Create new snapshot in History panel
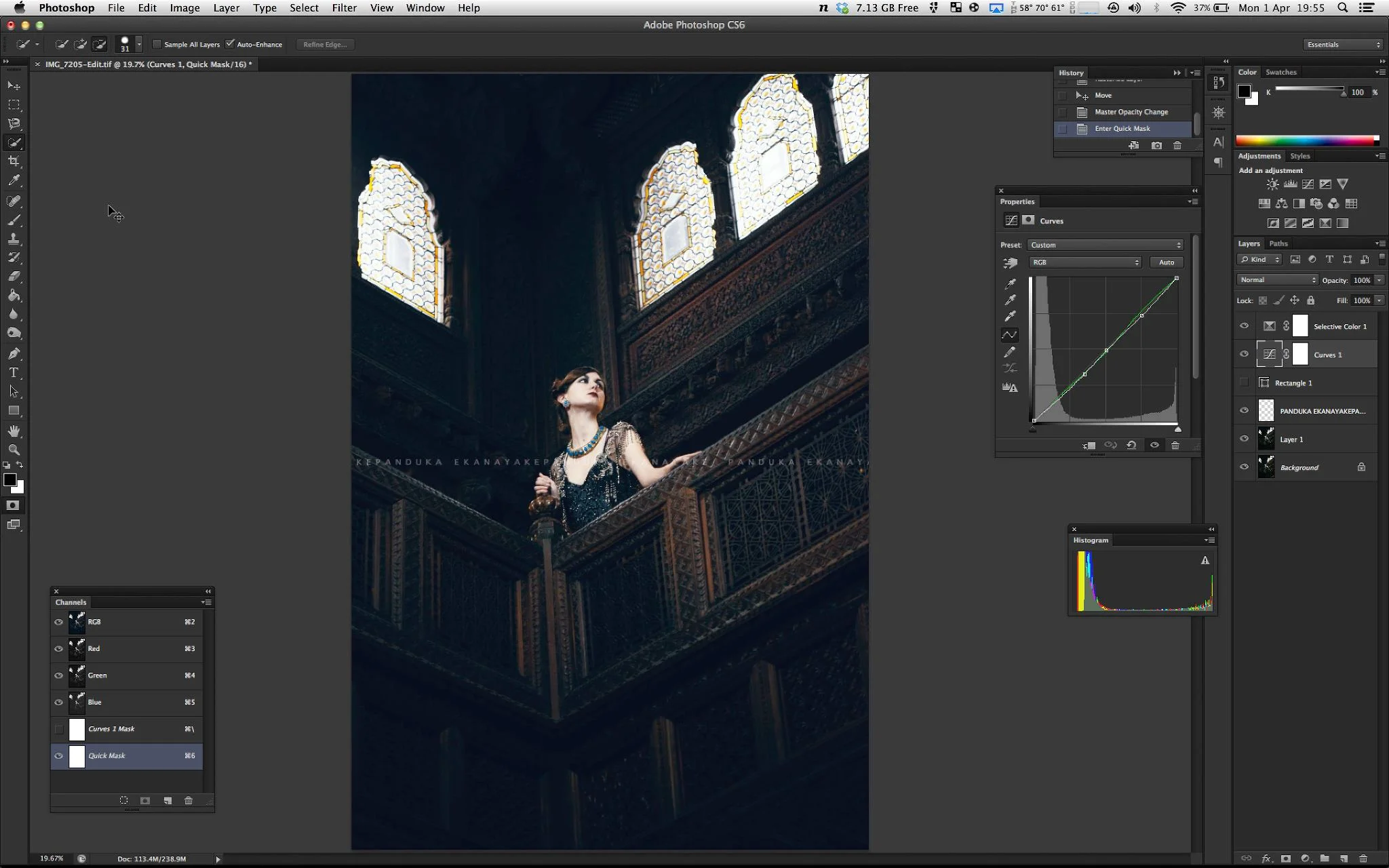 (x=1156, y=146)
